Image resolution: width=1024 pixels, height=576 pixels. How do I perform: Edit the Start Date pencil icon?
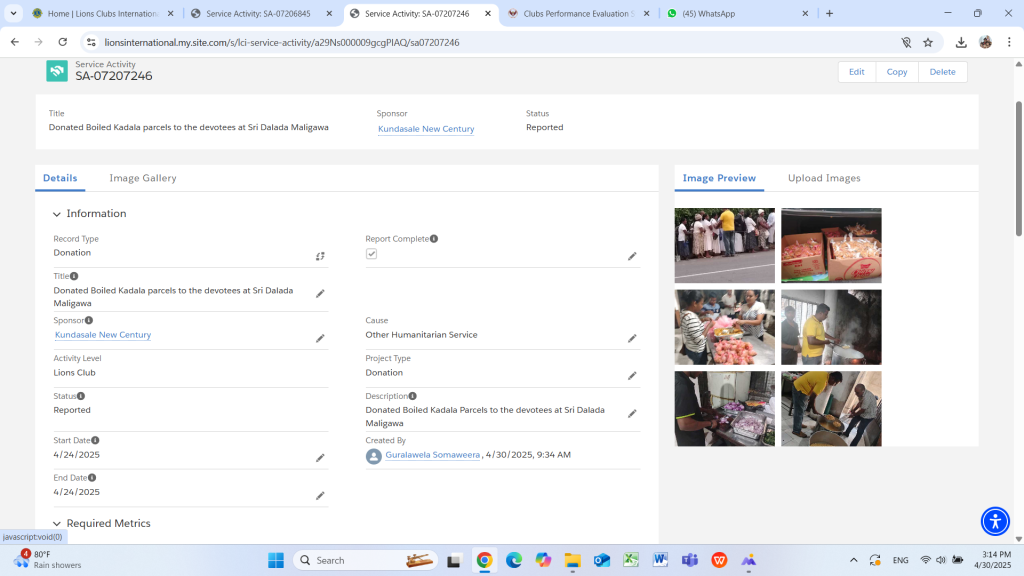320,458
